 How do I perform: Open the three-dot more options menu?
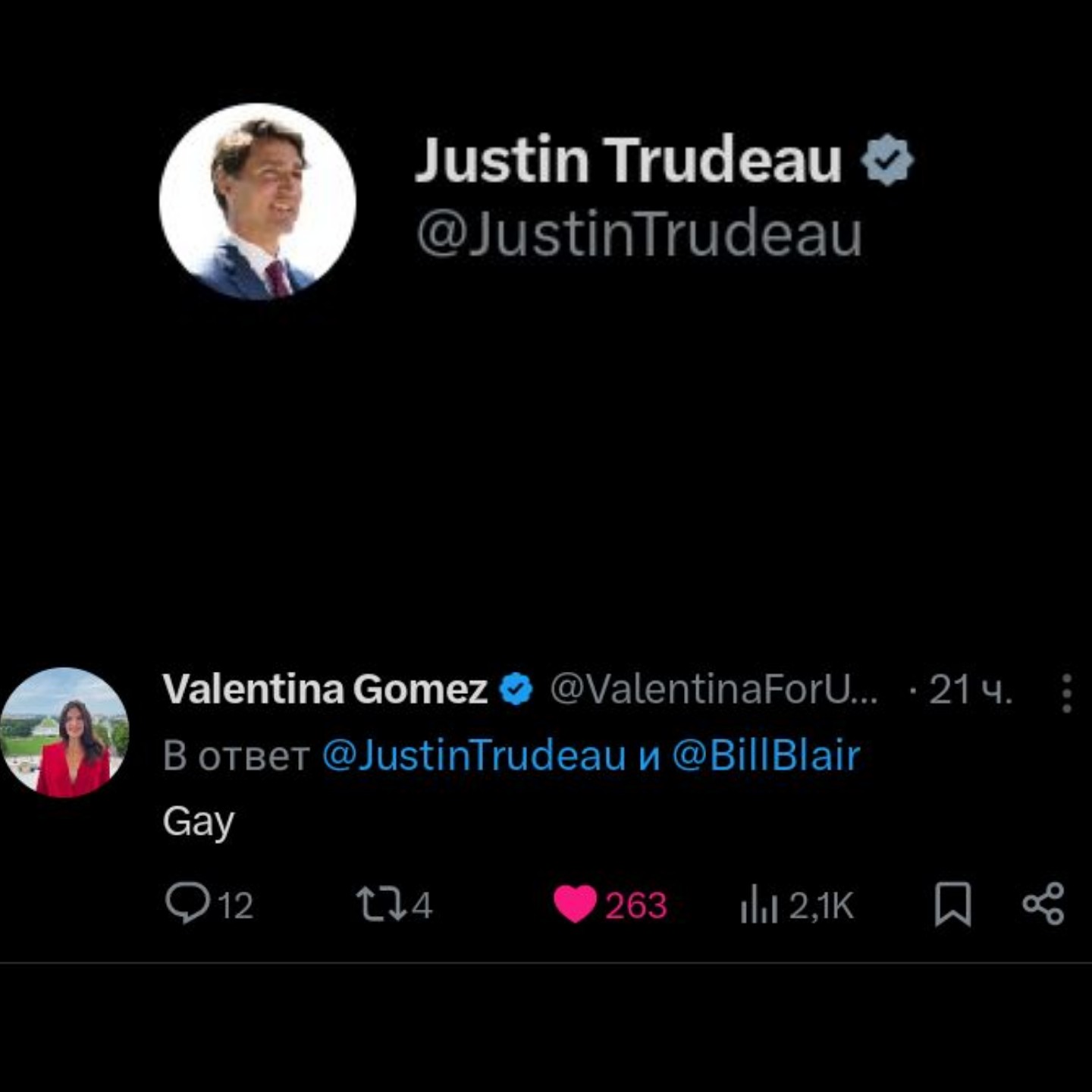1066,692
